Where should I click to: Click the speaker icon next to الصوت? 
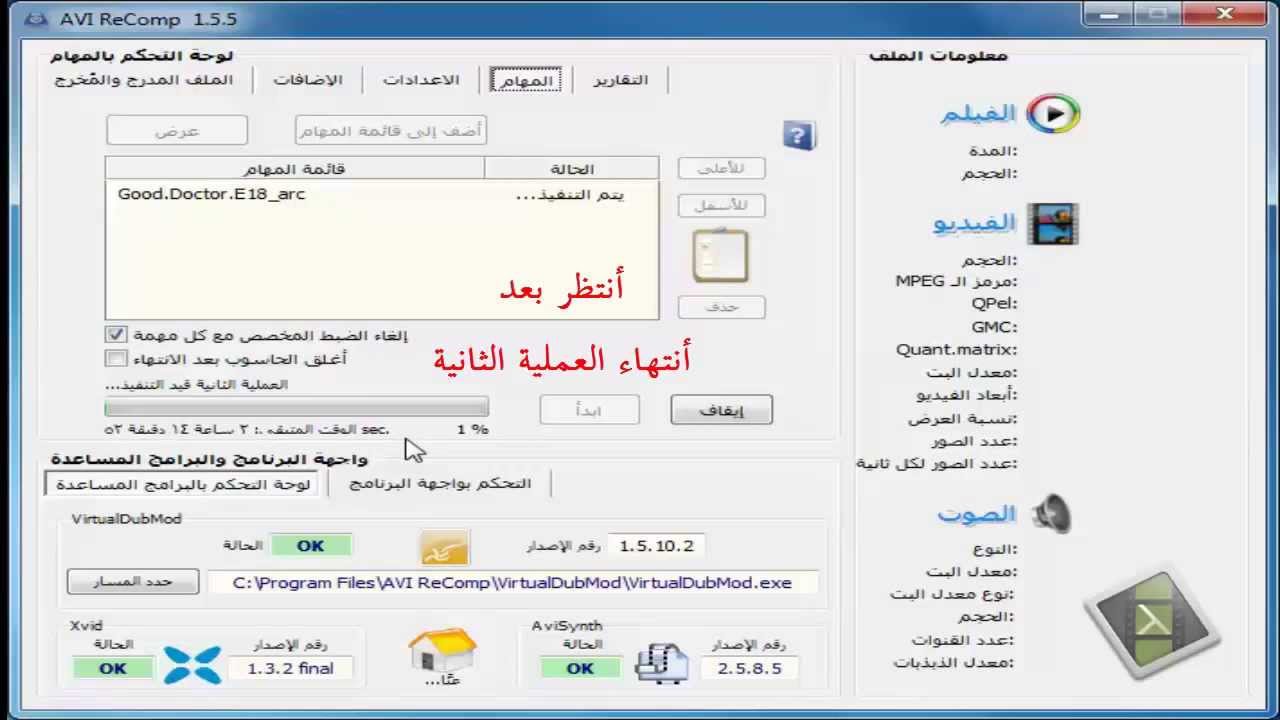[1052, 514]
